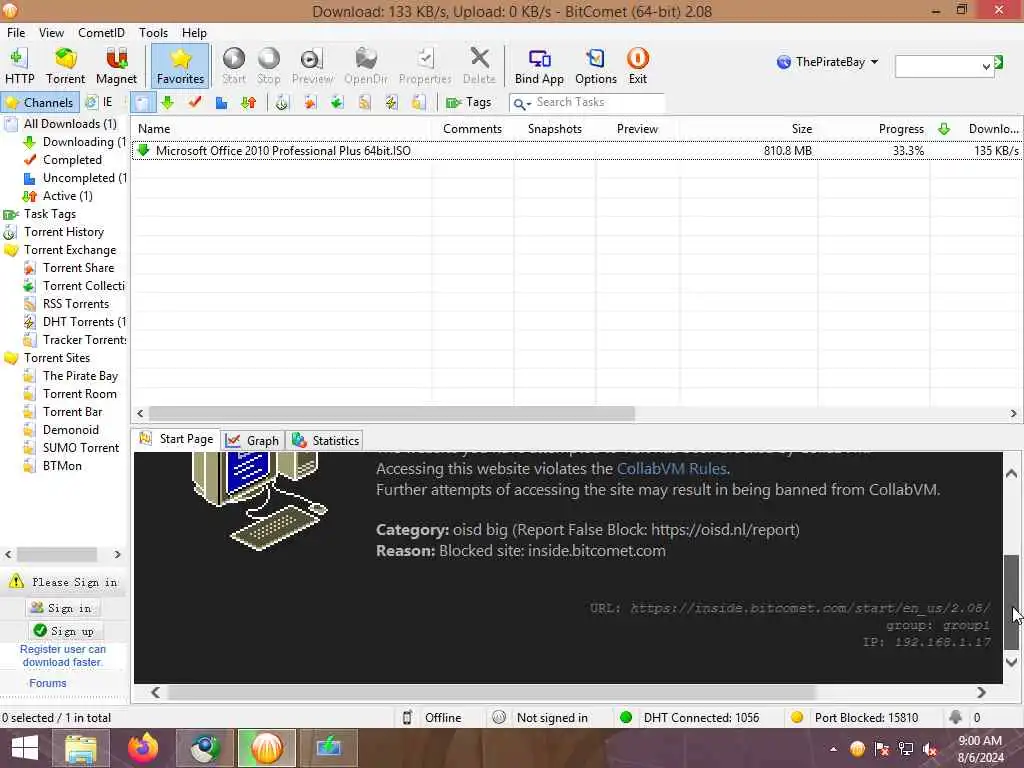
Task: Click the DHT torrents filter icon
Action: click(391, 103)
